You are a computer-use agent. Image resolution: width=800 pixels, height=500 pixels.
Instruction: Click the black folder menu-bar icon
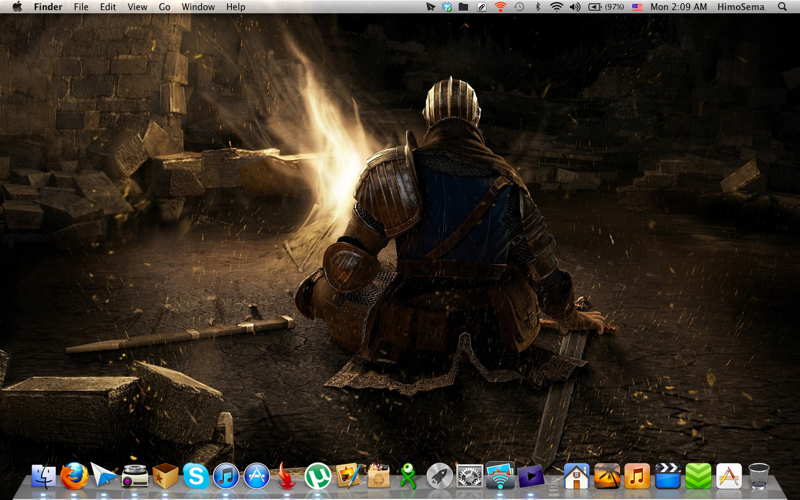tap(463, 7)
